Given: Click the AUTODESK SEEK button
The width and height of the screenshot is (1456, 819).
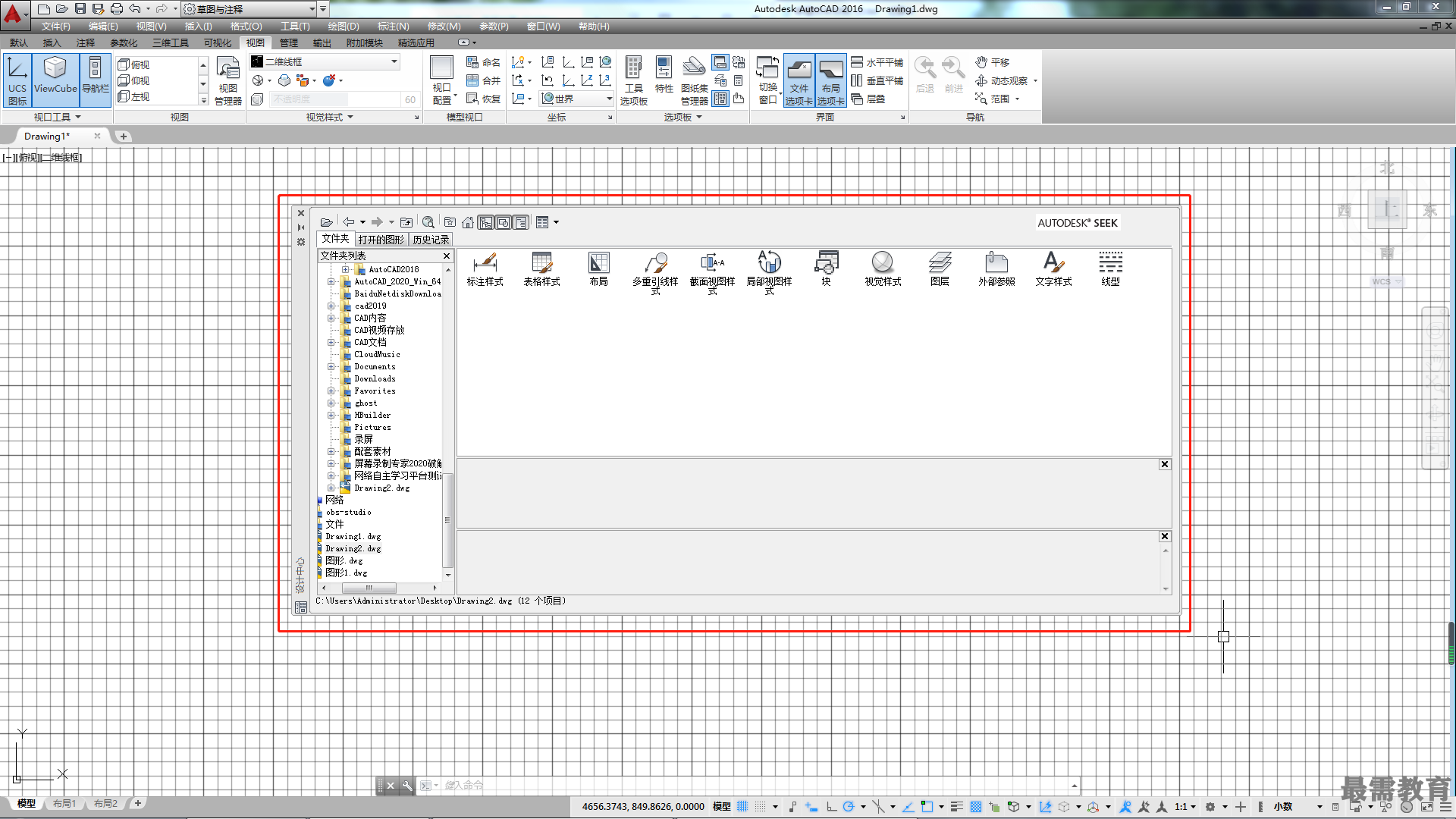Looking at the screenshot, I should (x=1078, y=223).
